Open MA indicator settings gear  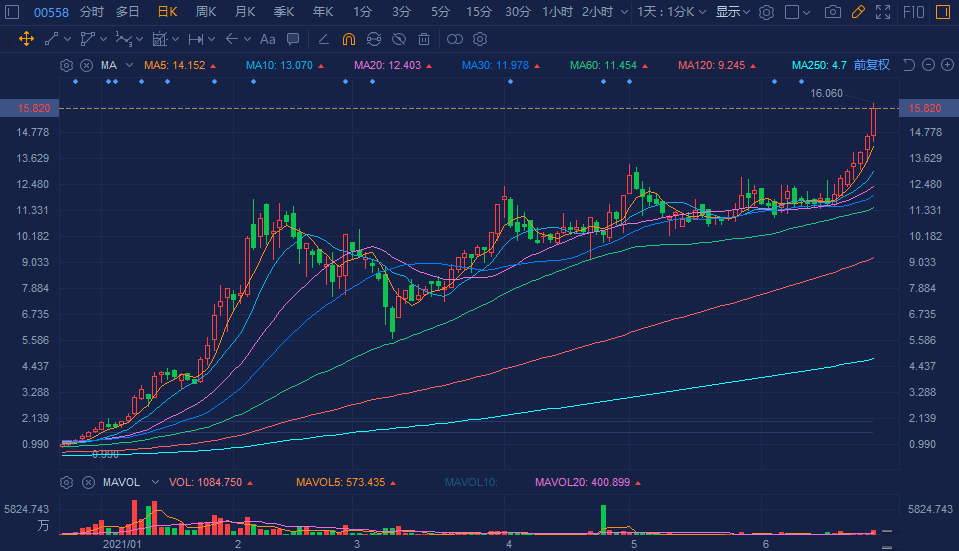66,65
